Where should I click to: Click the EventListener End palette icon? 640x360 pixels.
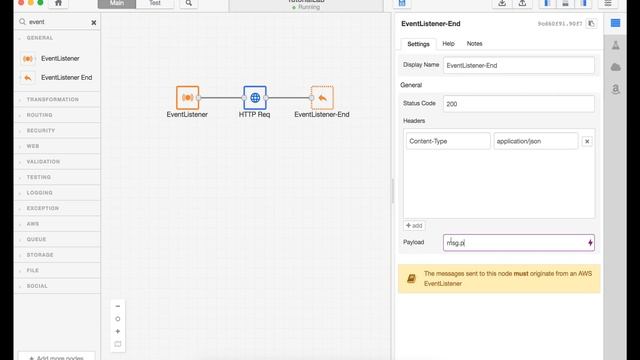[x=28, y=78]
